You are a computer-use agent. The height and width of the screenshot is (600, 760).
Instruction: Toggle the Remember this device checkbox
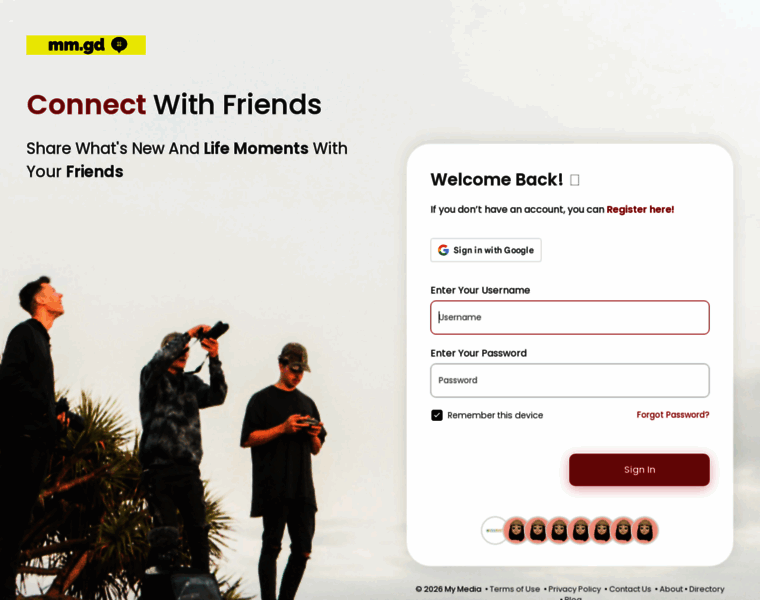[x=437, y=415]
